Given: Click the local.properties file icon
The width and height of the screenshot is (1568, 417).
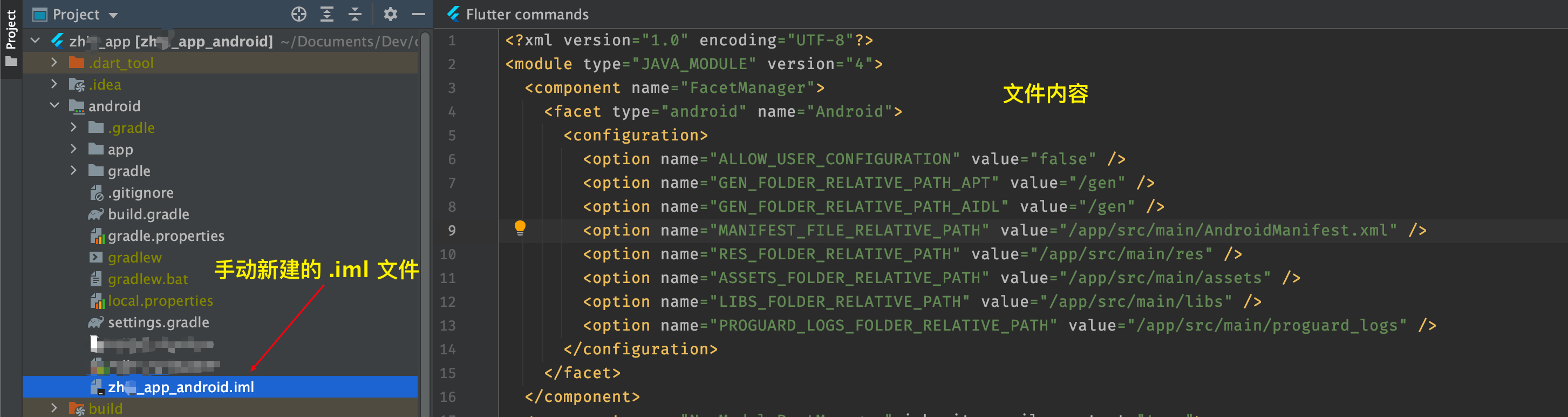Looking at the screenshot, I should [97, 300].
